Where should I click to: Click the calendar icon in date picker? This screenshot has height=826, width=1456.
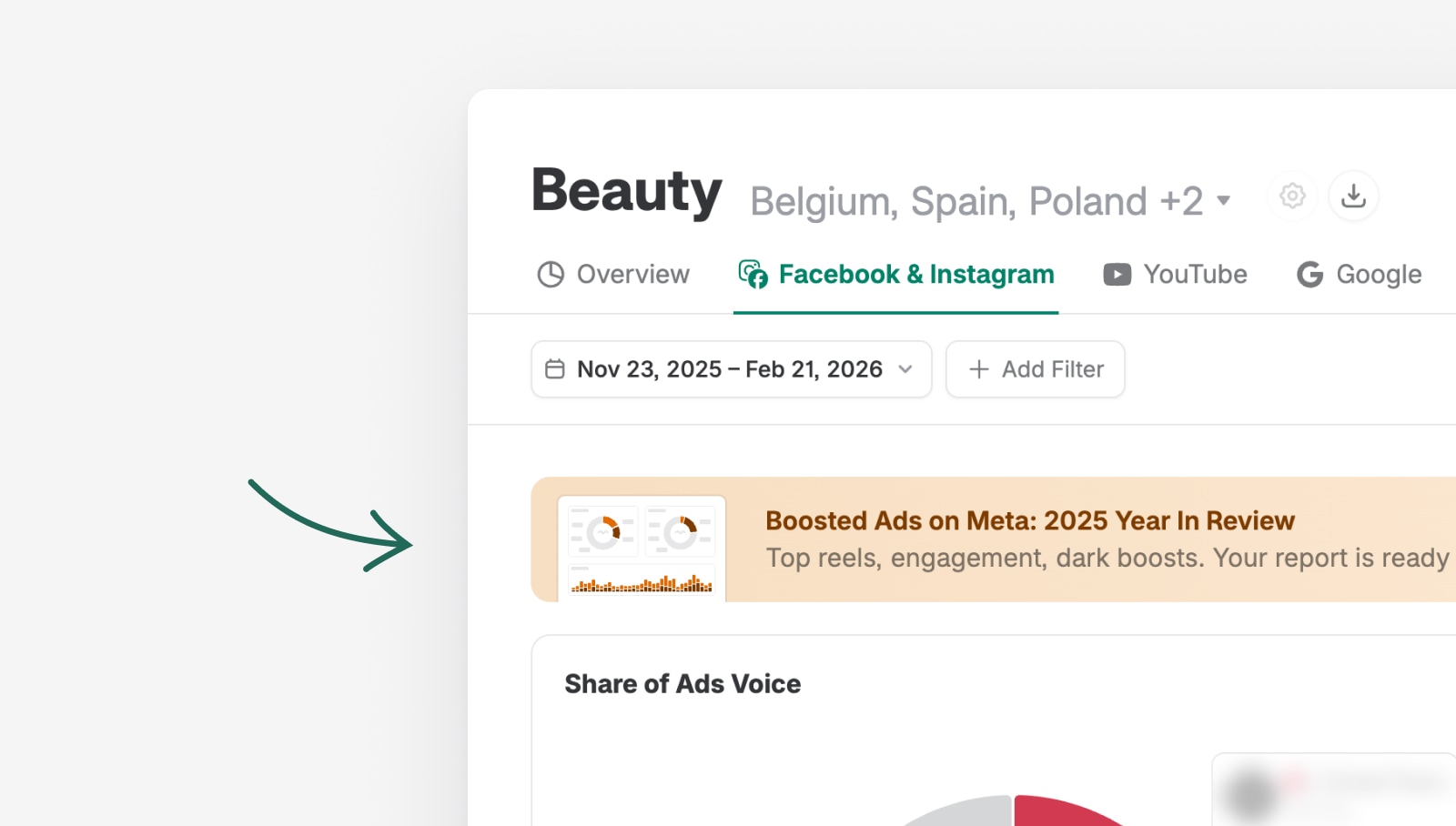pos(555,368)
